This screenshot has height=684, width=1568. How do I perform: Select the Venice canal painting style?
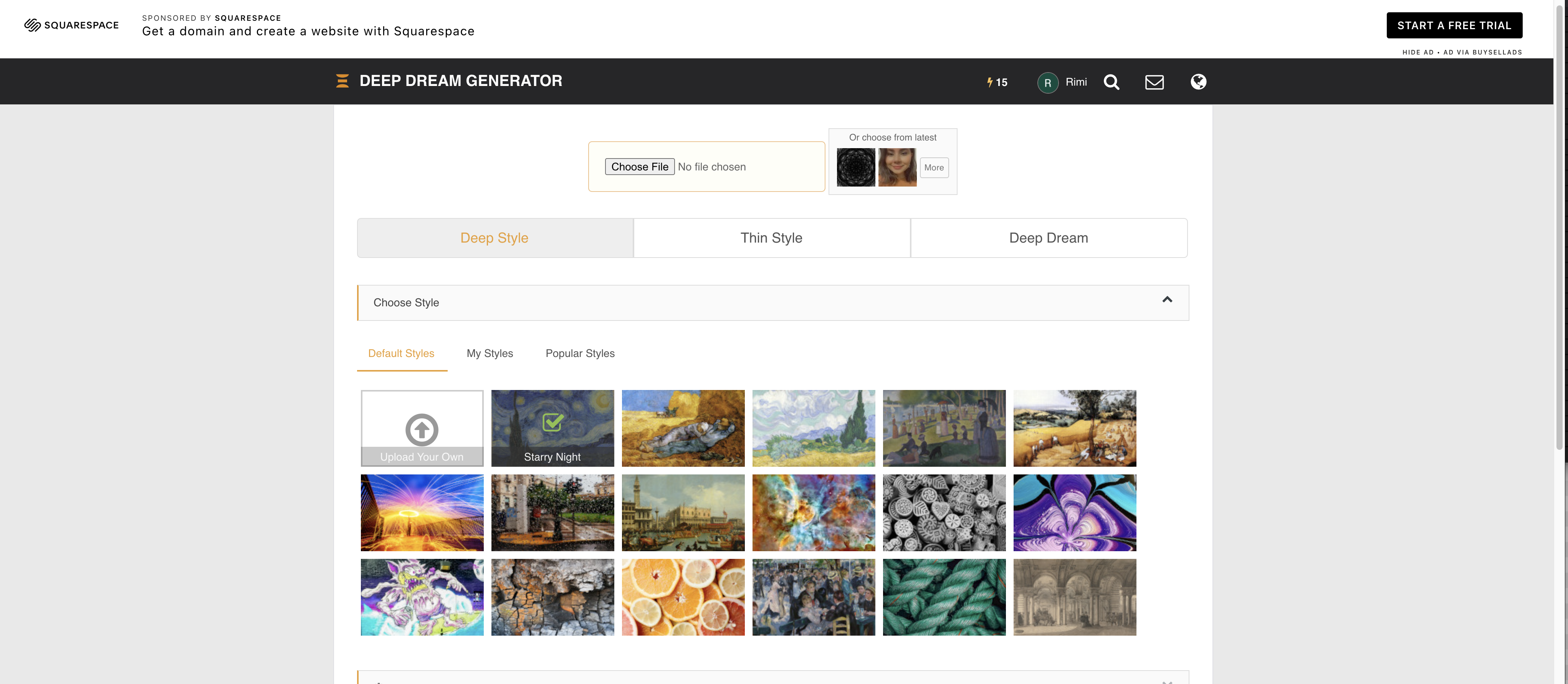(683, 513)
